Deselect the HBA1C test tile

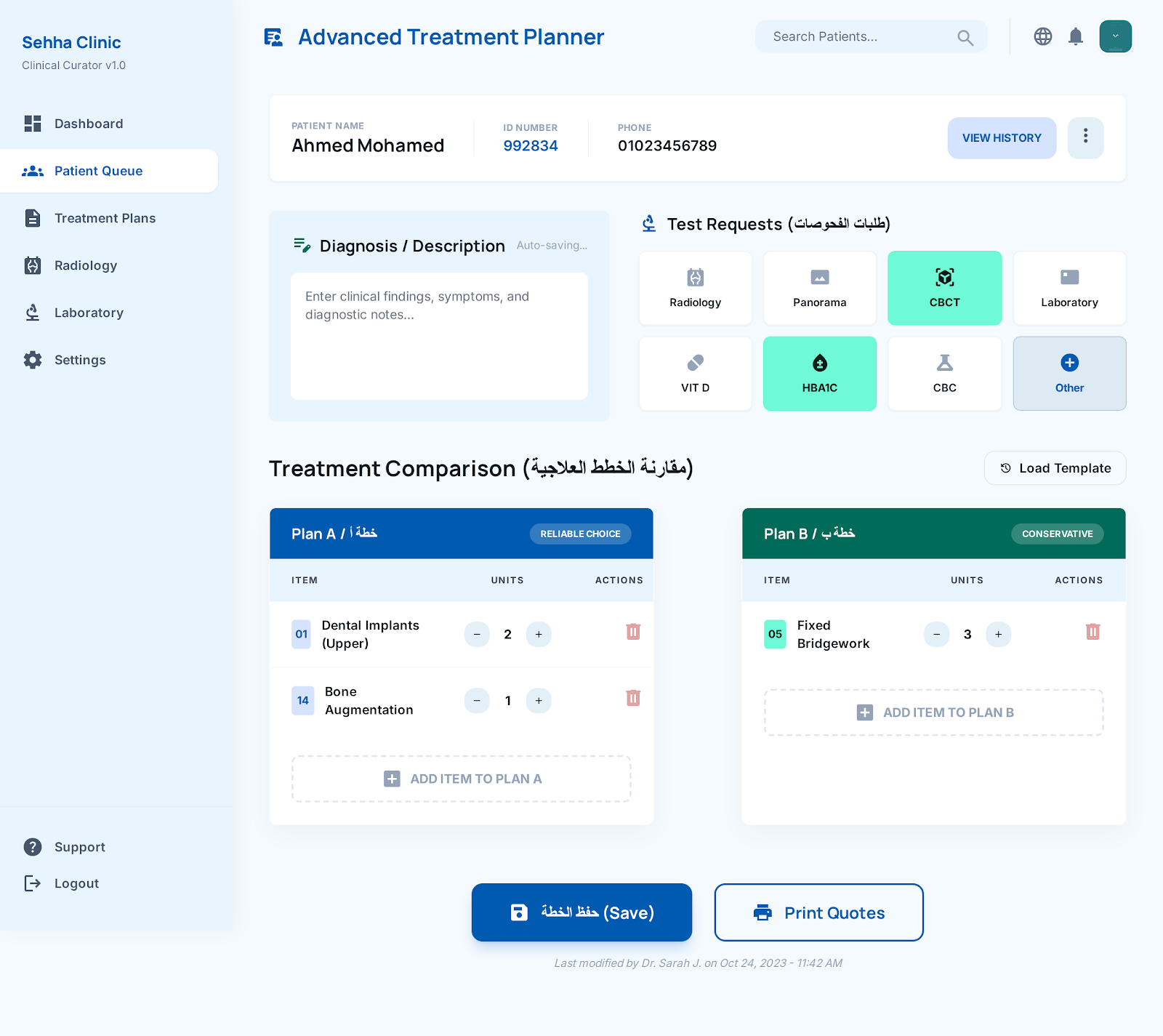coord(819,374)
